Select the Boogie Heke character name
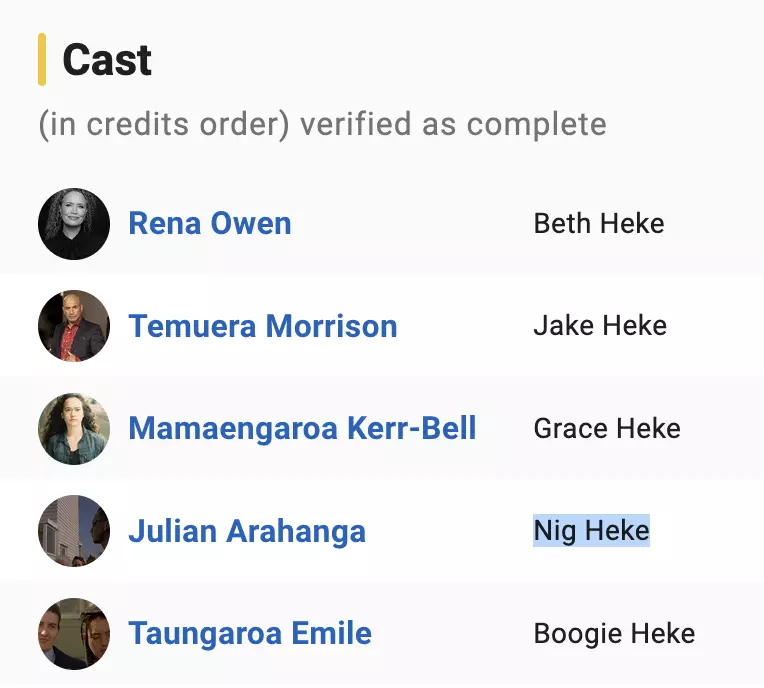The image size is (764, 688). pyautogui.click(x=614, y=633)
